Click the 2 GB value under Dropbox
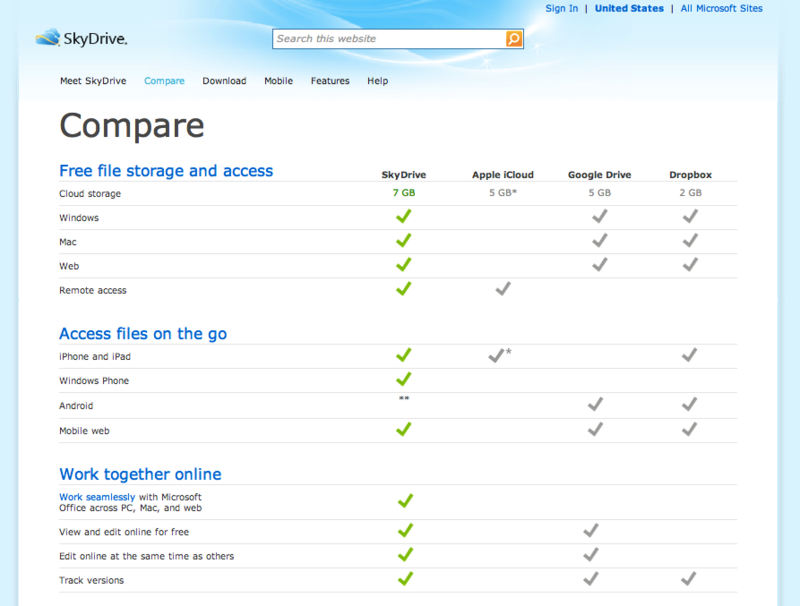This screenshot has width=800, height=606. click(690, 193)
